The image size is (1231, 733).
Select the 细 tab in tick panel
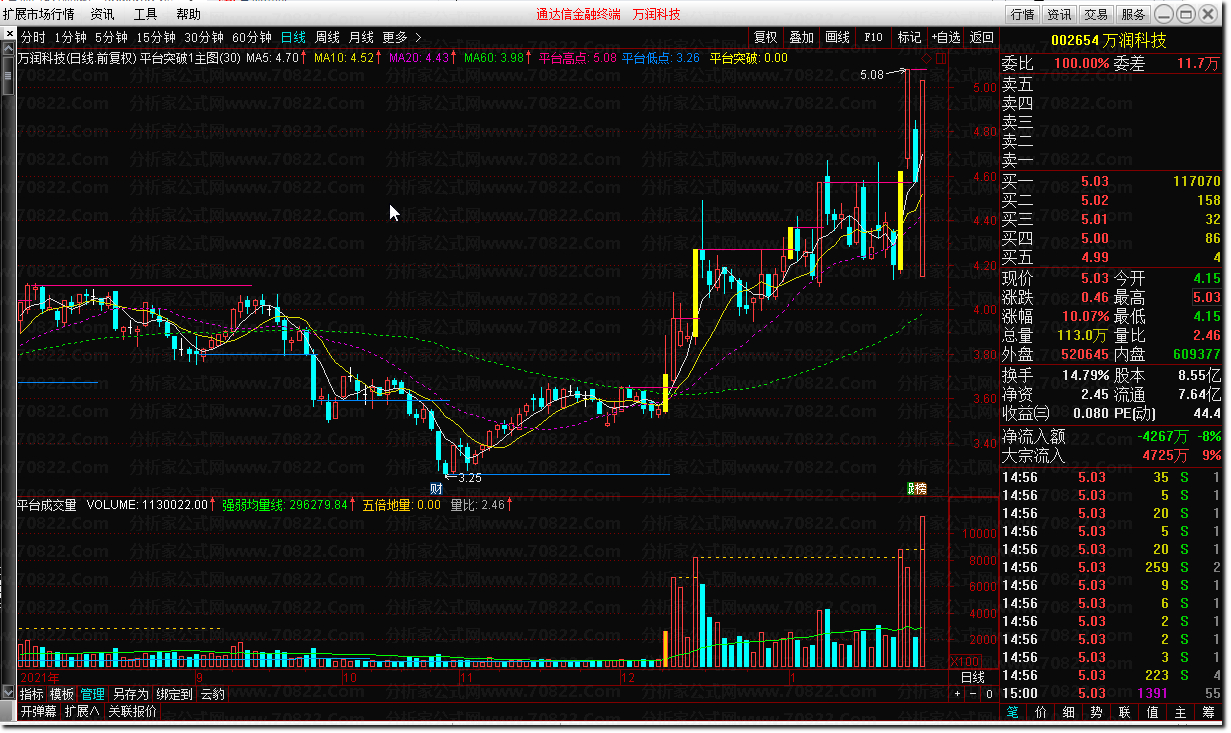click(x=1069, y=712)
